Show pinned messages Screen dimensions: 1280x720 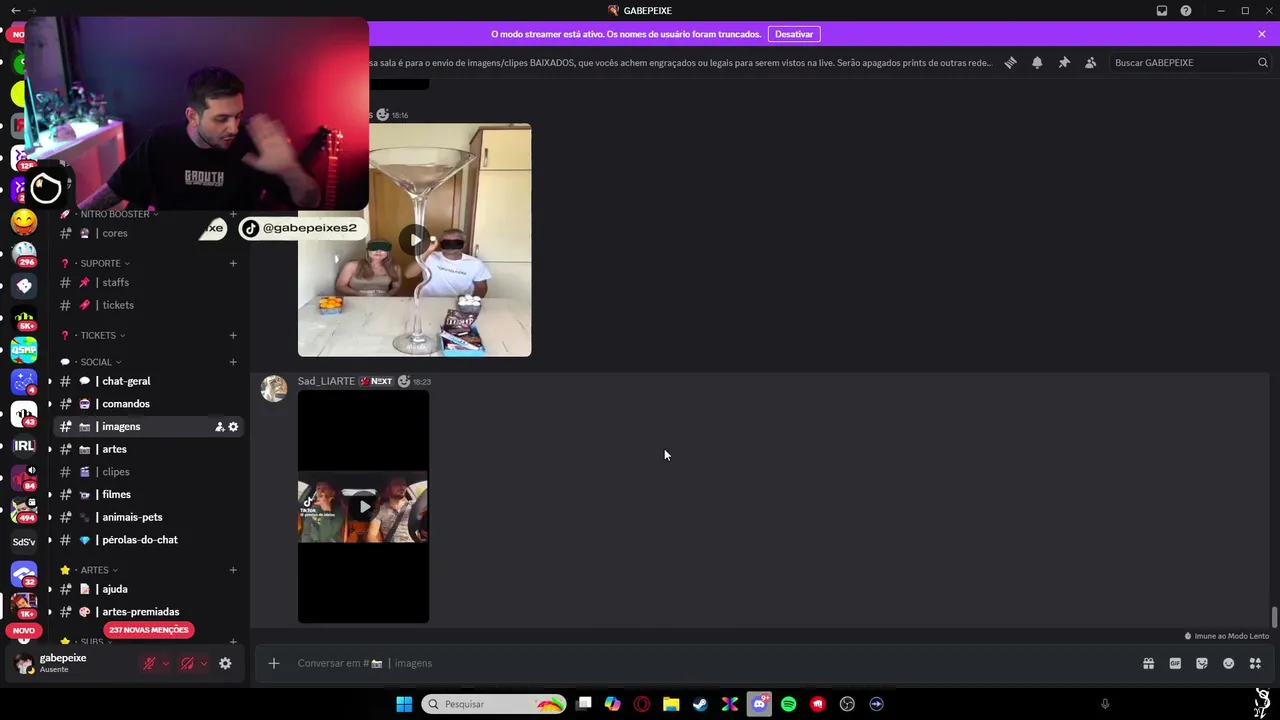click(x=1064, y=62)
